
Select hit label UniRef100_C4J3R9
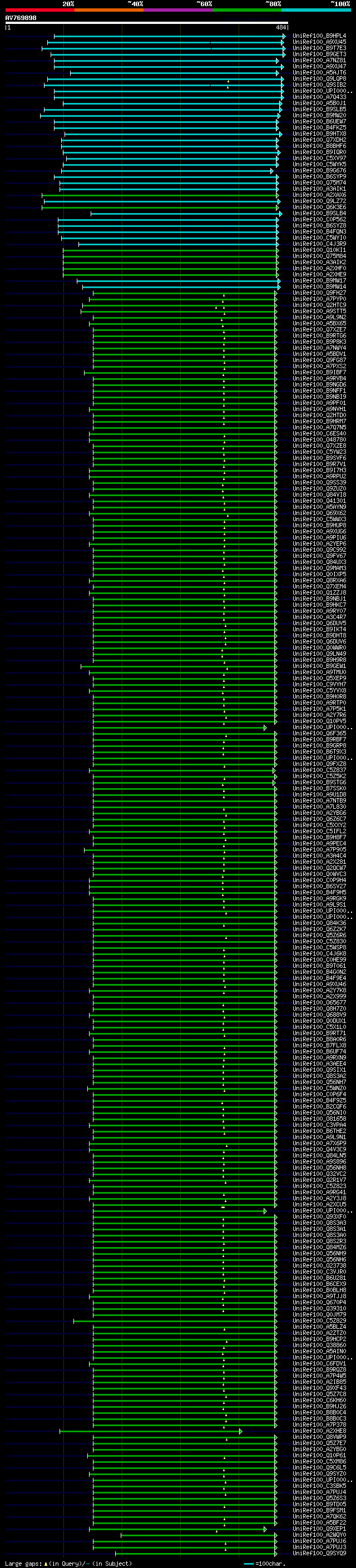[319, 244]
